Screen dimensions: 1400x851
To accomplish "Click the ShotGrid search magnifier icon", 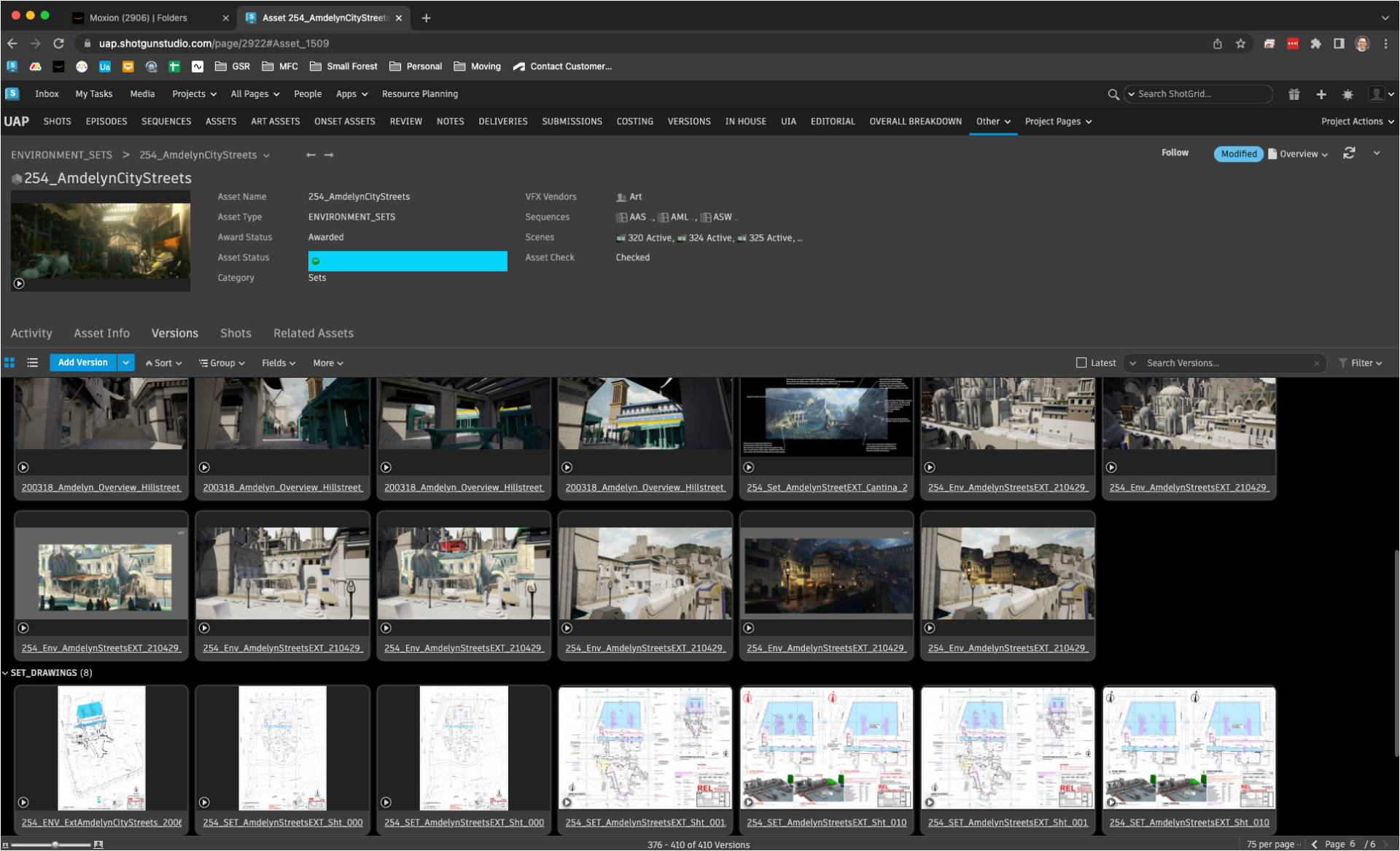I will [x=1113, y=94].
